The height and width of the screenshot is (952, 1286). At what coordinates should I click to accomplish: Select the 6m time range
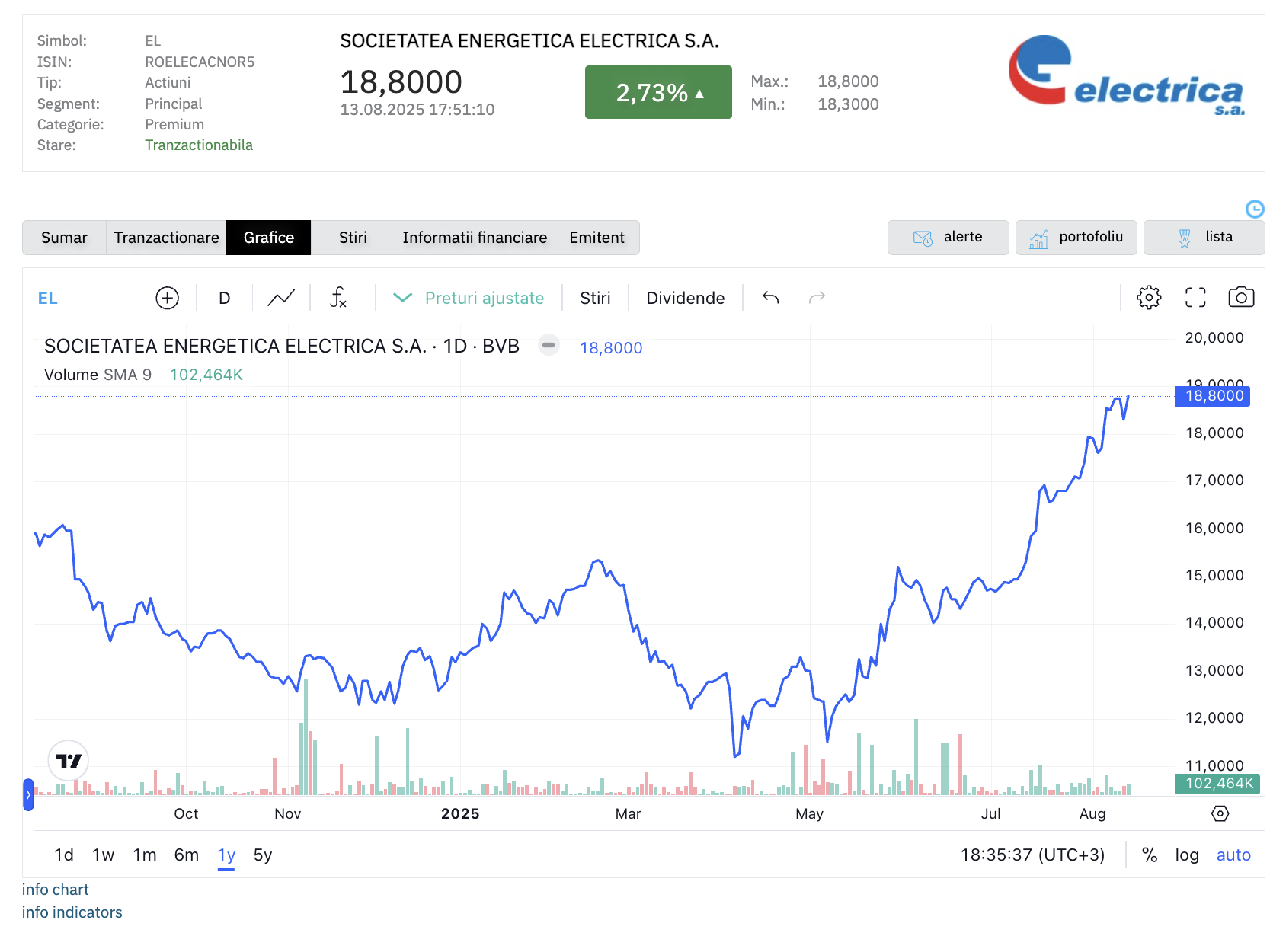point(186,855)
